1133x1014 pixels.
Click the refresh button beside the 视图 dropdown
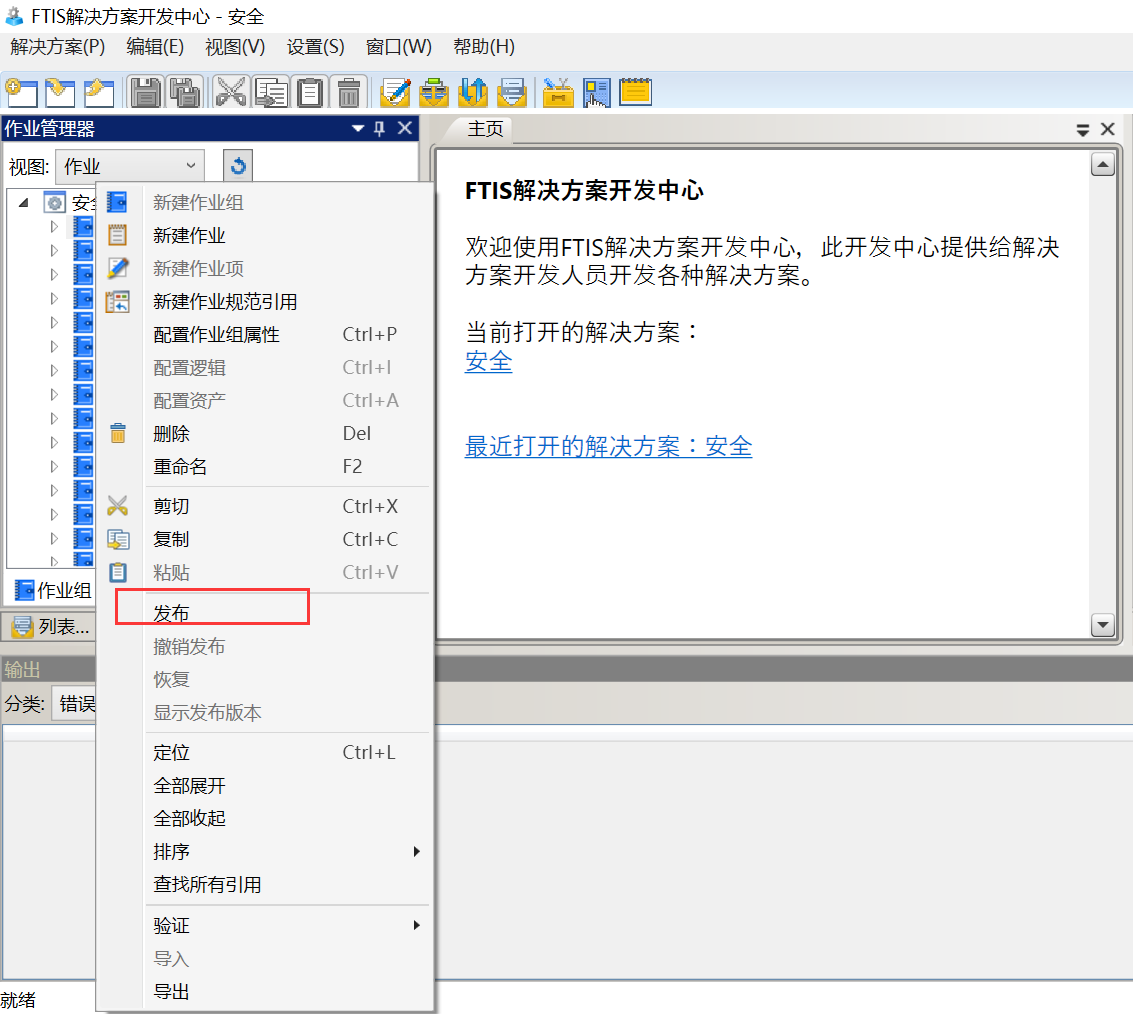237,166
